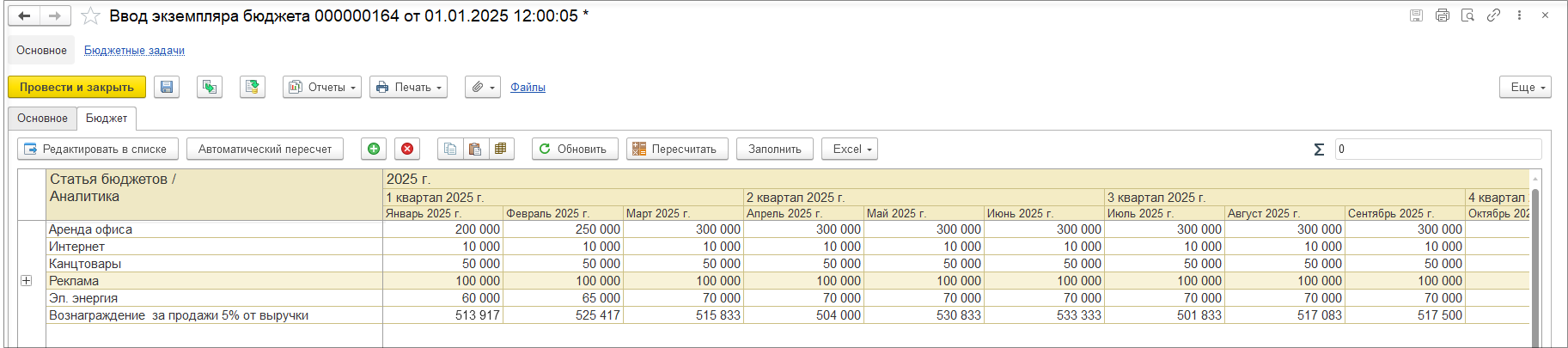Image resolution: width=1568 pixels, height=348 pixels.
Task: Click the sum total input field
Action: [1437, 149]
